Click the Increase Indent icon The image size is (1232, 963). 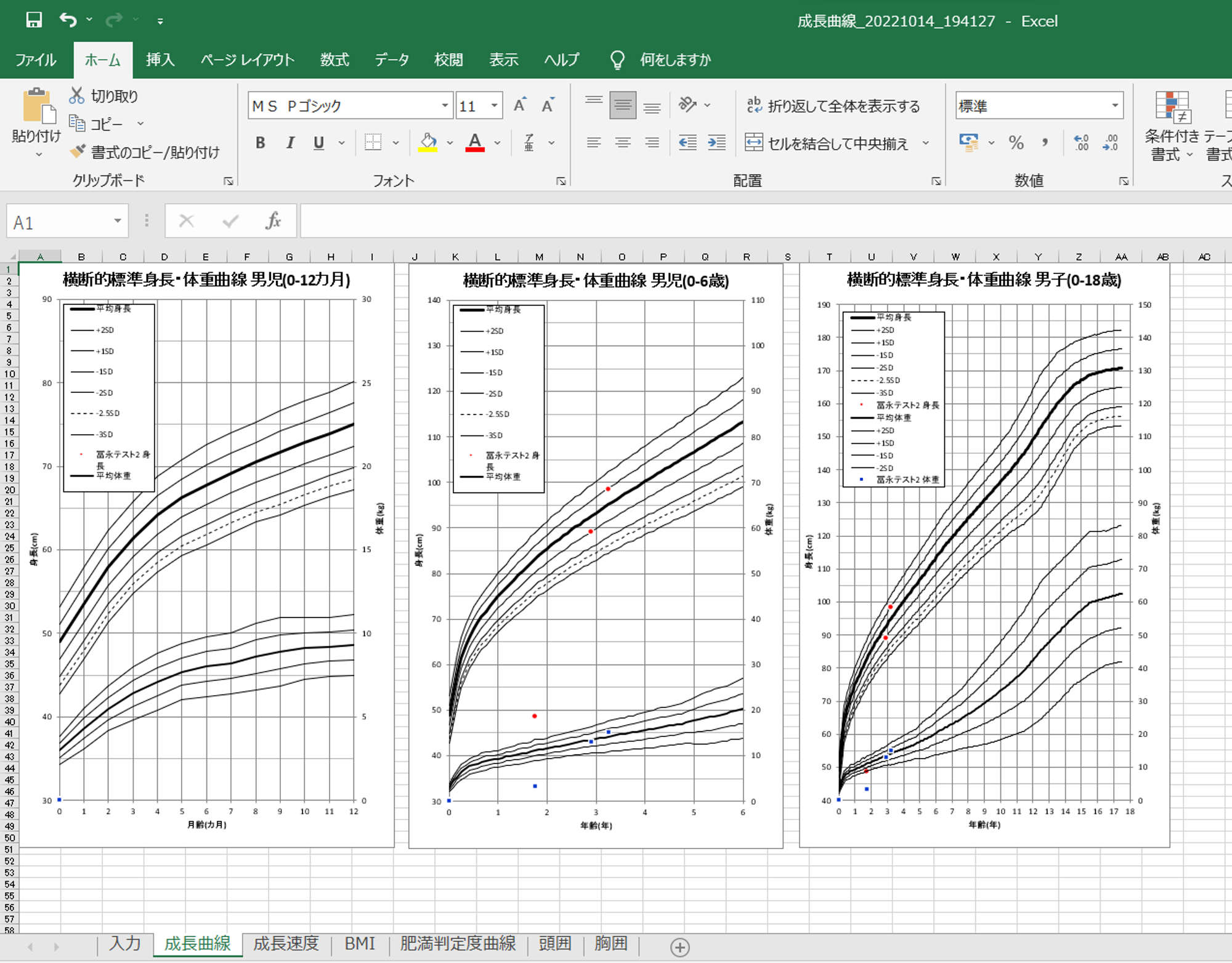click(716, 143)
